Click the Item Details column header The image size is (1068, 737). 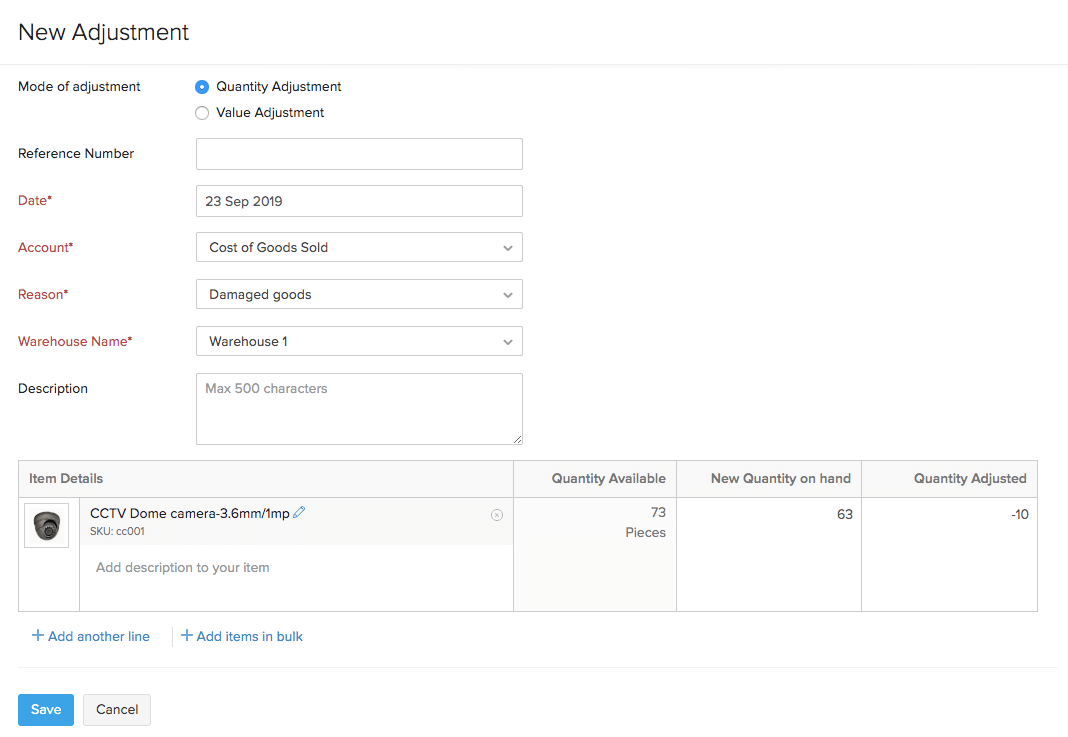pyautogui.click(x=65, y=478)
